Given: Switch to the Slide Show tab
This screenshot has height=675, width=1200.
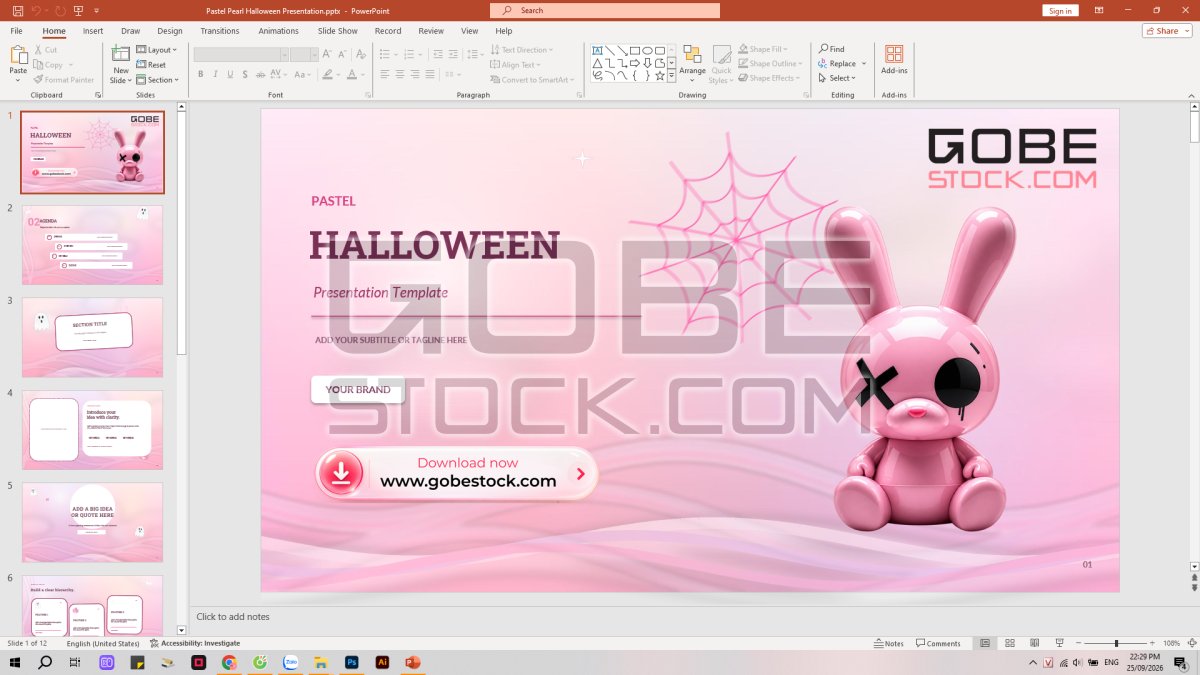Looking at the screenshot, I should (338, 31).
